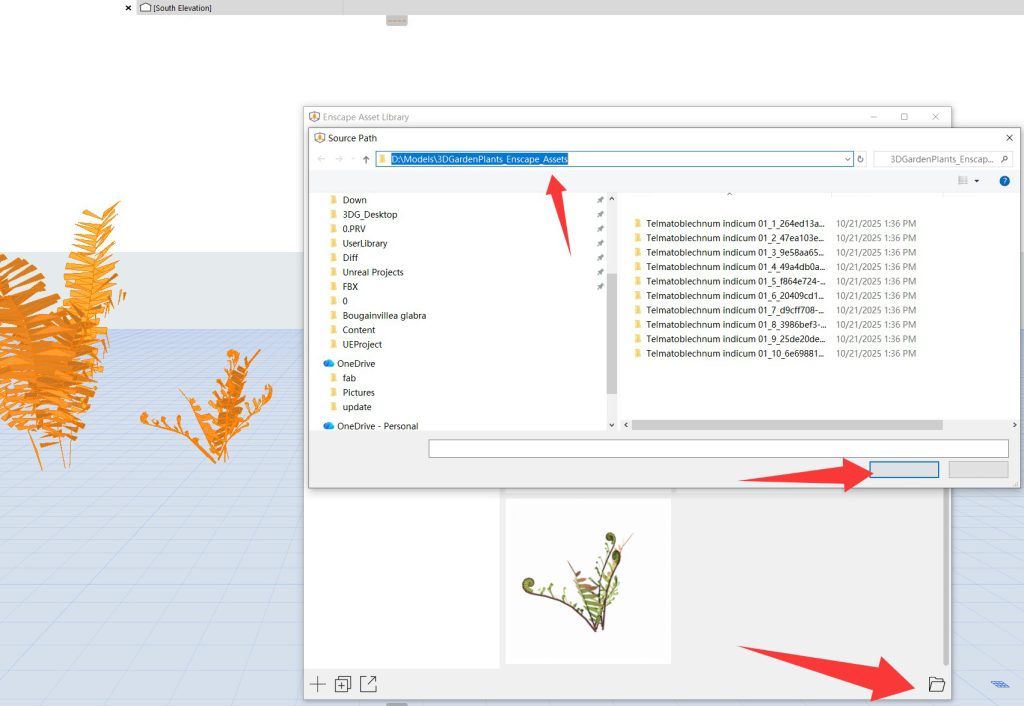Screen dimensions: 1024x706
Task: Click the add asset plus icon
Action: tap(318, 684)
